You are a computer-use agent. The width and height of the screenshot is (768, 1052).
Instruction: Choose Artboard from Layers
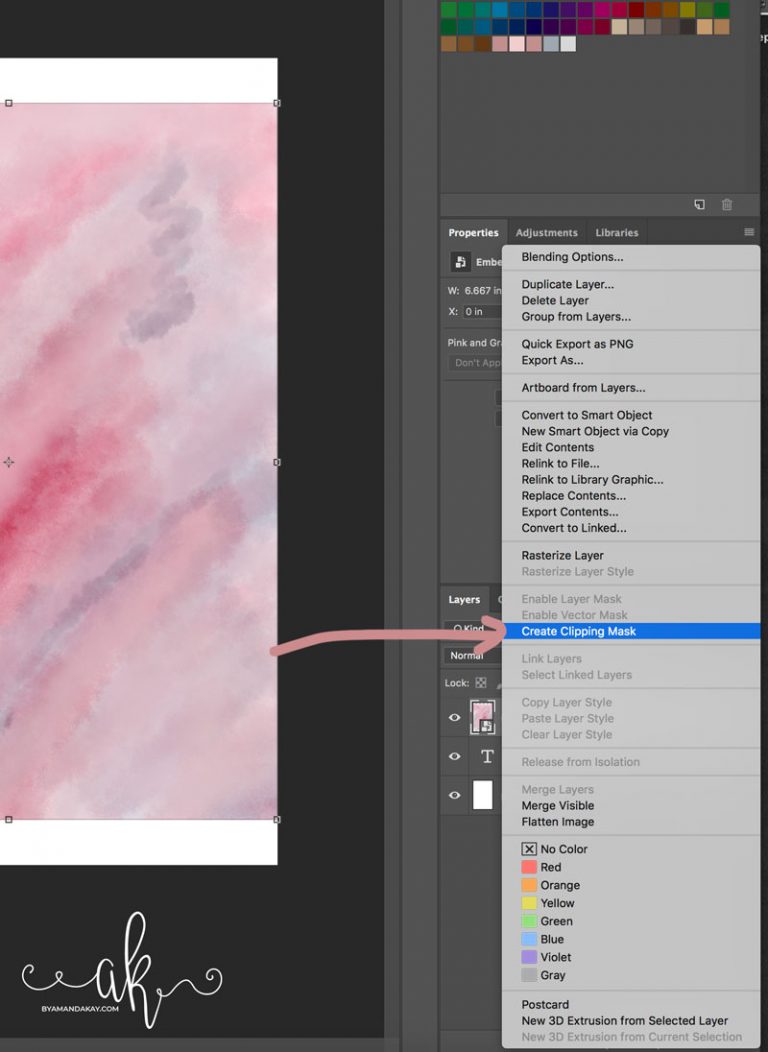pos(584,388)
